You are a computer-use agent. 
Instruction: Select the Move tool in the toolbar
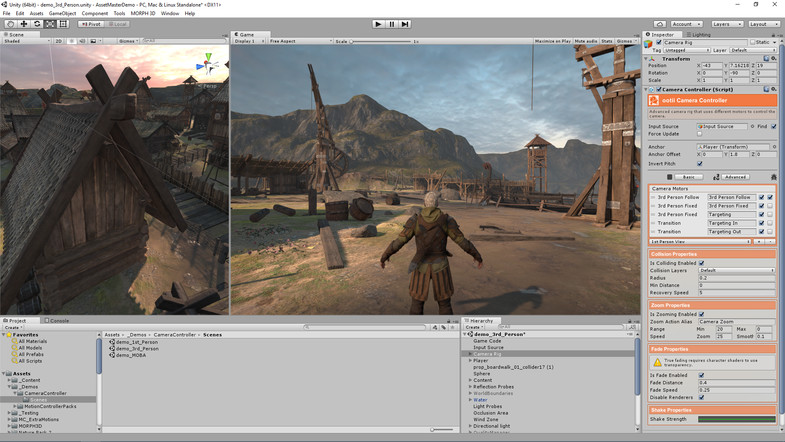click(24, 24)
